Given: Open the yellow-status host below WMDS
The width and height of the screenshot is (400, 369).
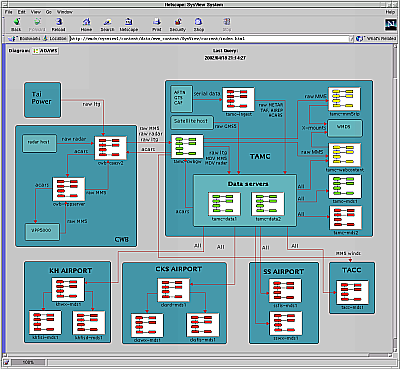Looking at the screenshot, I should point(345,155).
